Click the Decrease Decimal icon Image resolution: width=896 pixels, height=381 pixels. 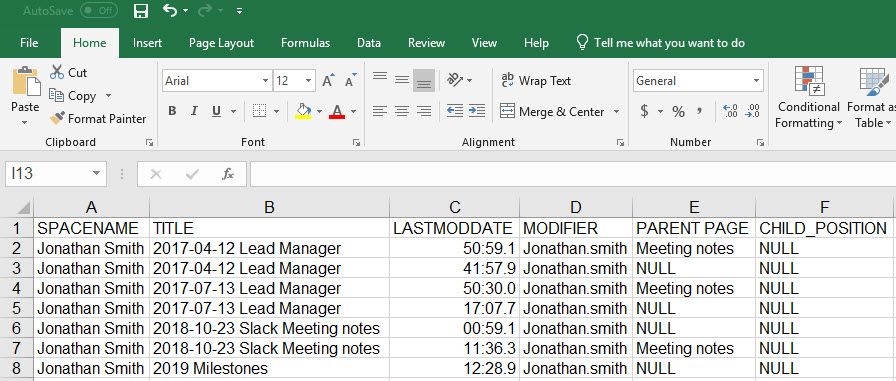[x=753, y=111]
